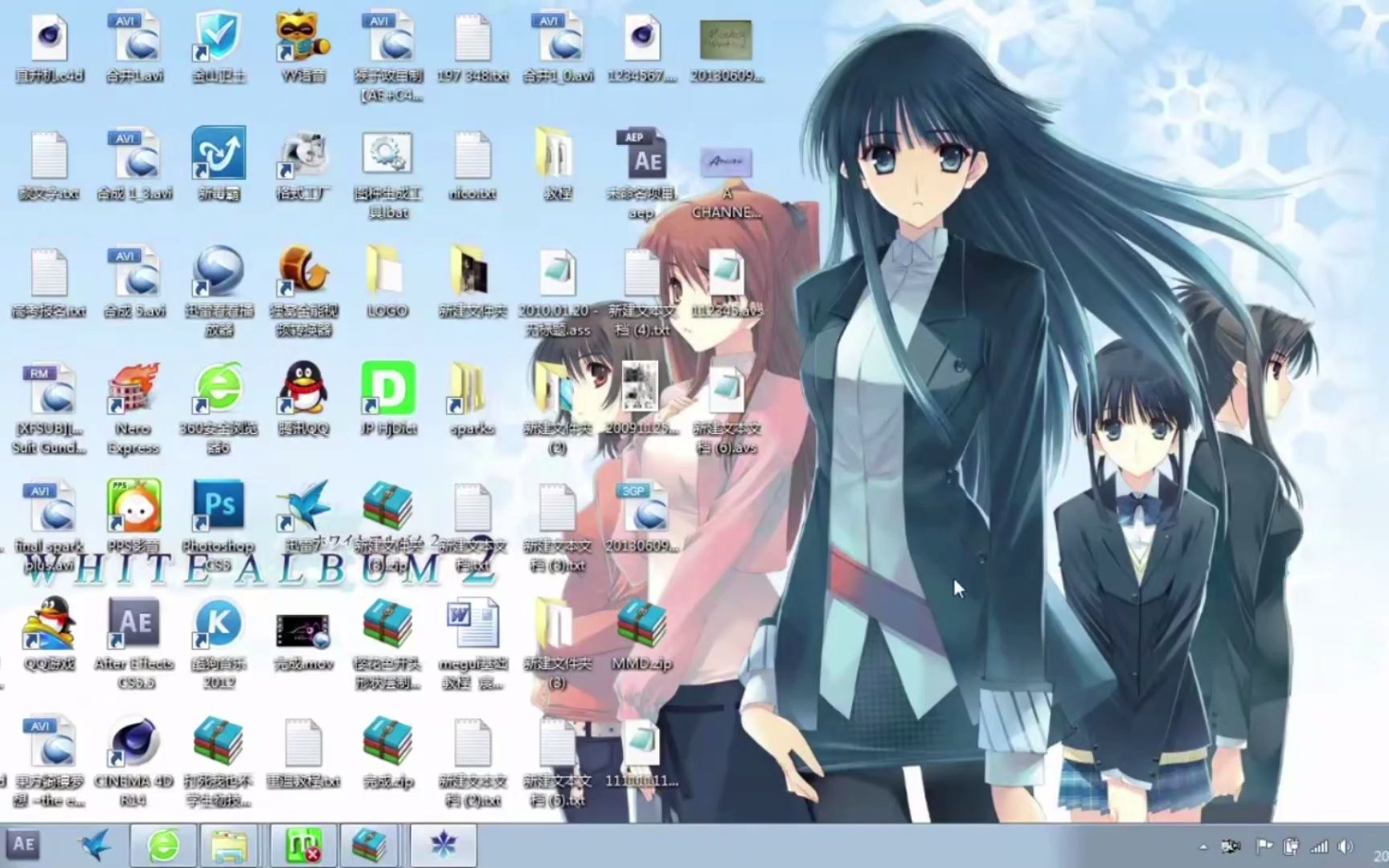Open the 2010.01.20 - 无标题.ass subtitle file
The height and width of the screenshot is (868, 1389).
(558, 293)
